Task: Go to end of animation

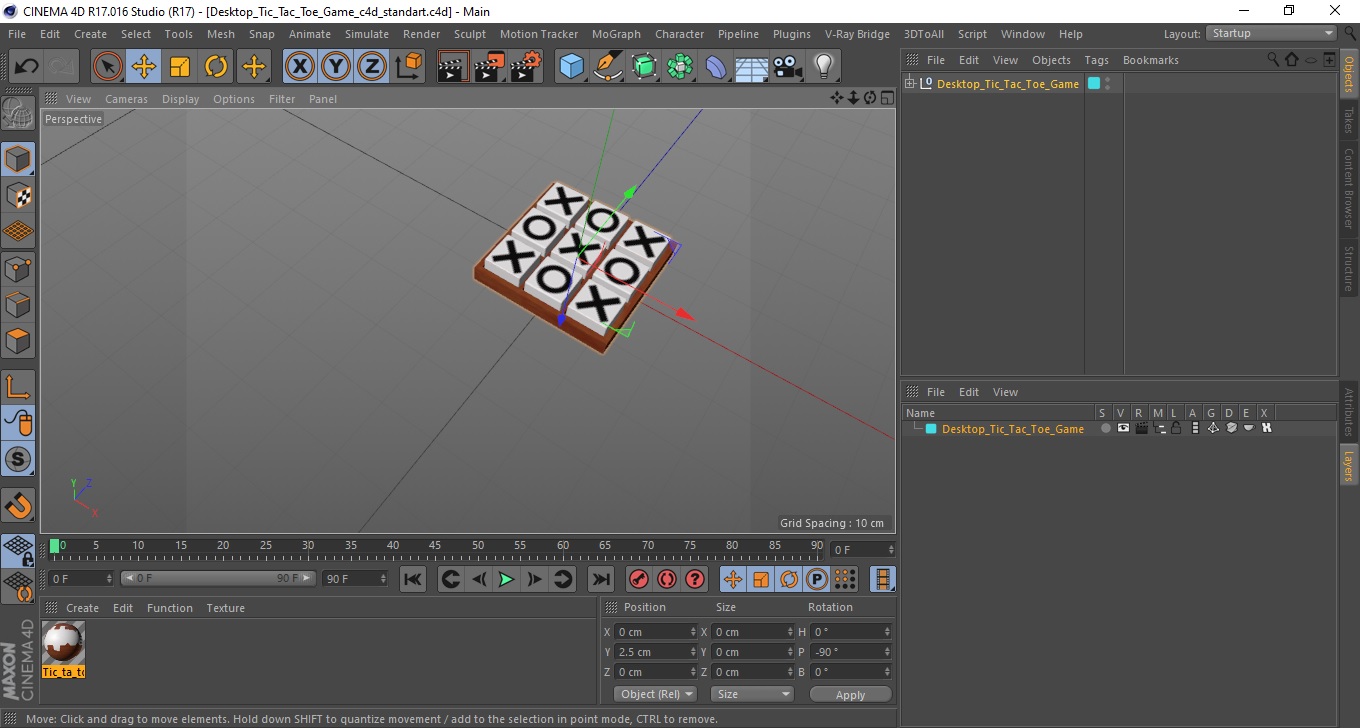Action: (x=600, y=579)
